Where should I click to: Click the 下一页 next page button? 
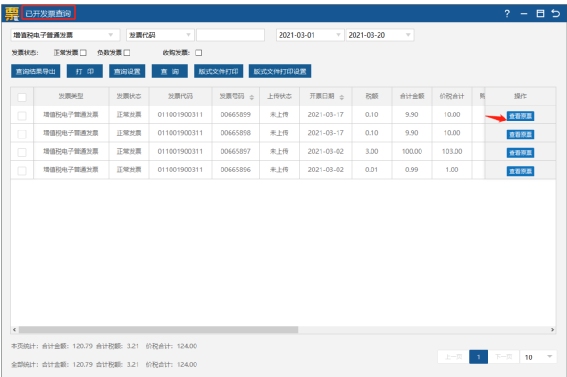pyautogui.click(x=504, y=357)
